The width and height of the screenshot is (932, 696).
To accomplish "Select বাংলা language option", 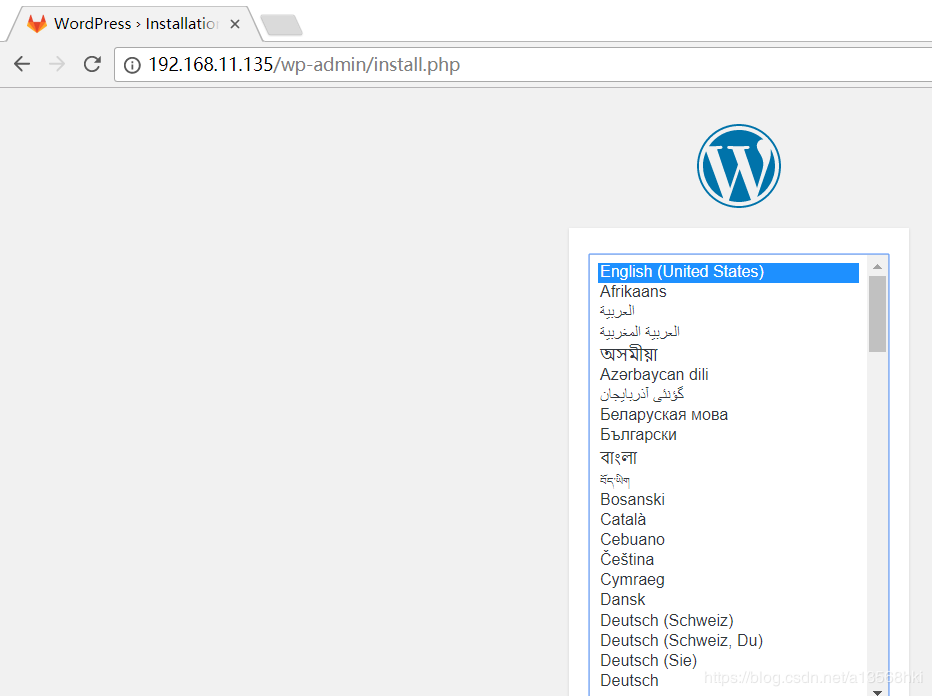I will tap(728, 457).
